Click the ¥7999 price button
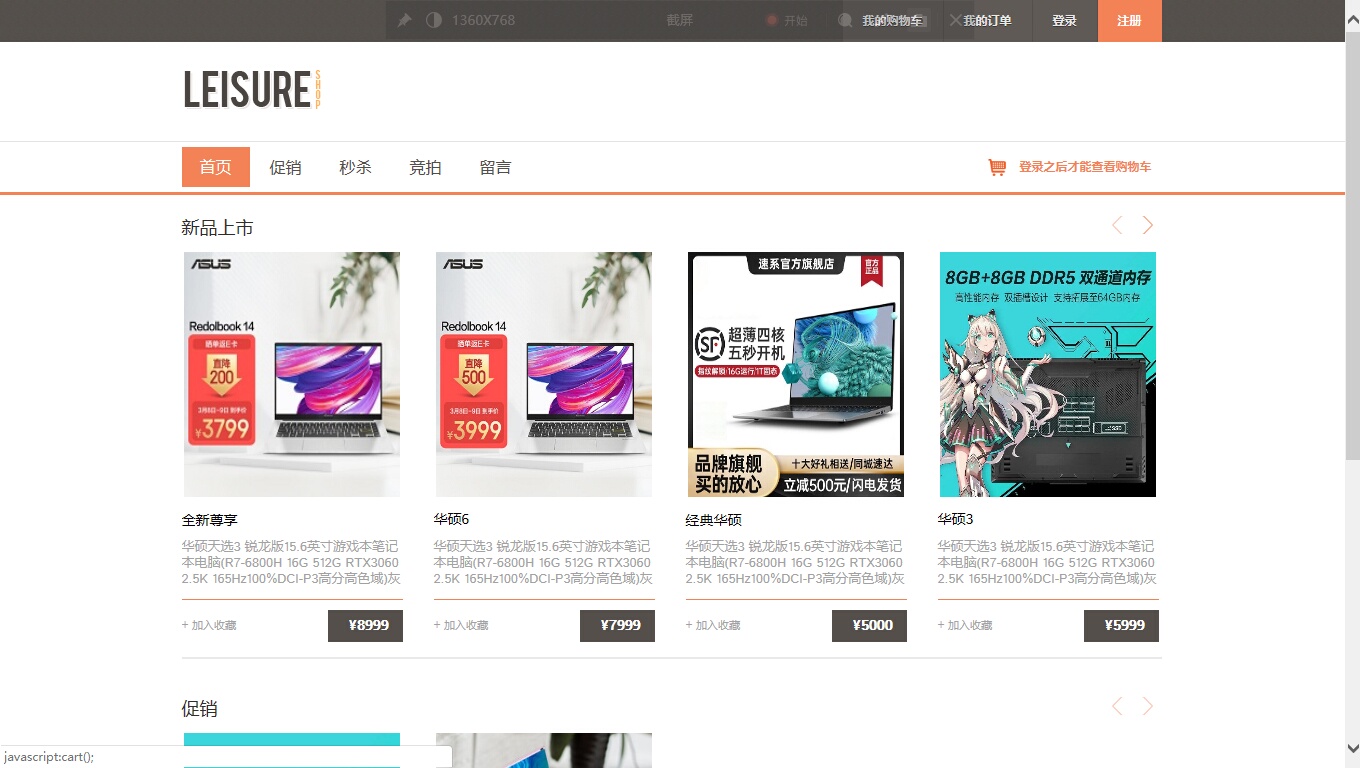Screen dimensions: 1360x768 (617, 626)
